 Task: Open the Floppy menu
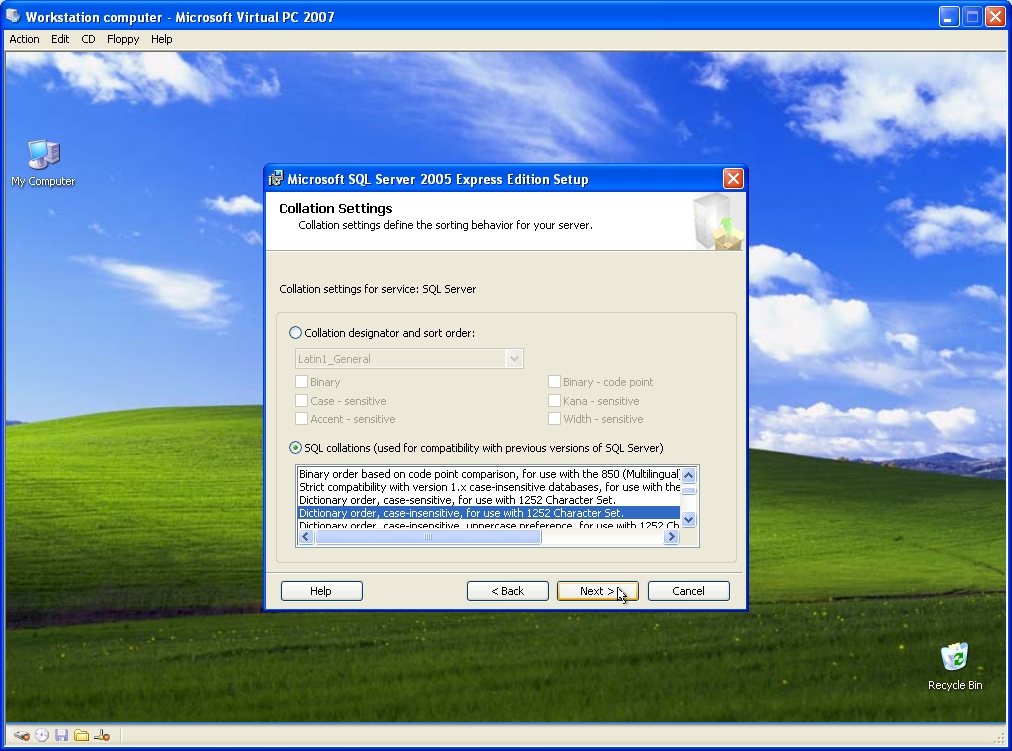123,39
